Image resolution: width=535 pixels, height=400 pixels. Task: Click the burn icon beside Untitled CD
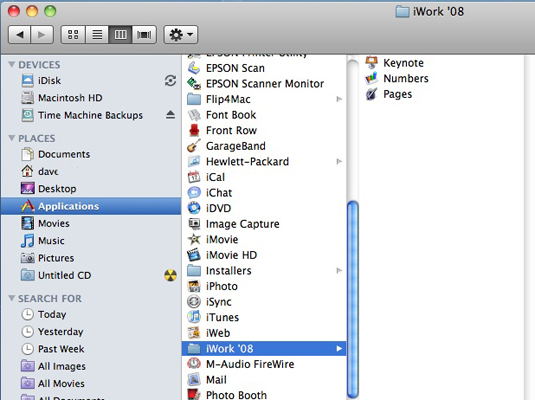(x=171, y=275)
